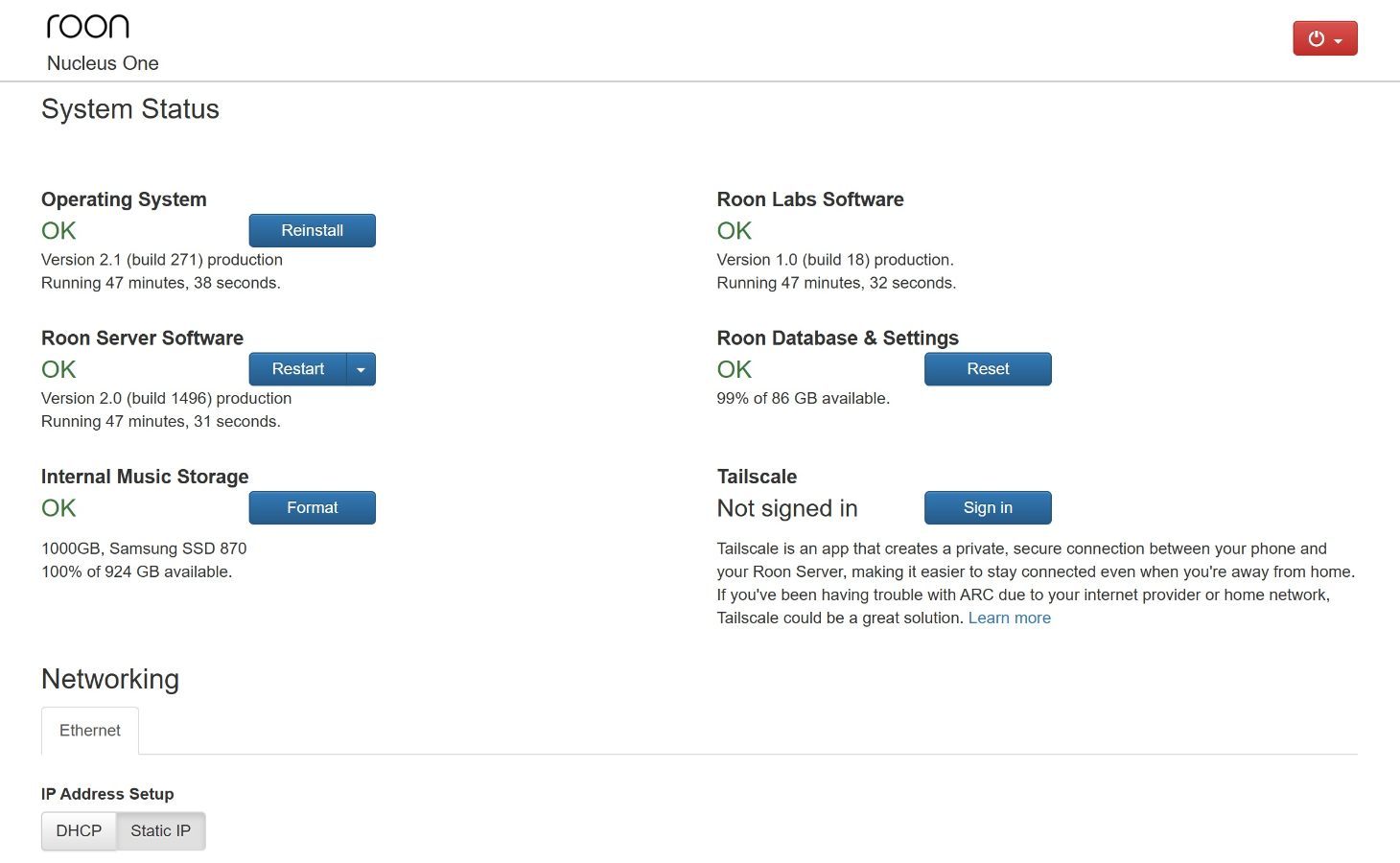This screenshot has height=863, width=1400.
Task: Click the Roon Database OK status
Action: (735, 369)
